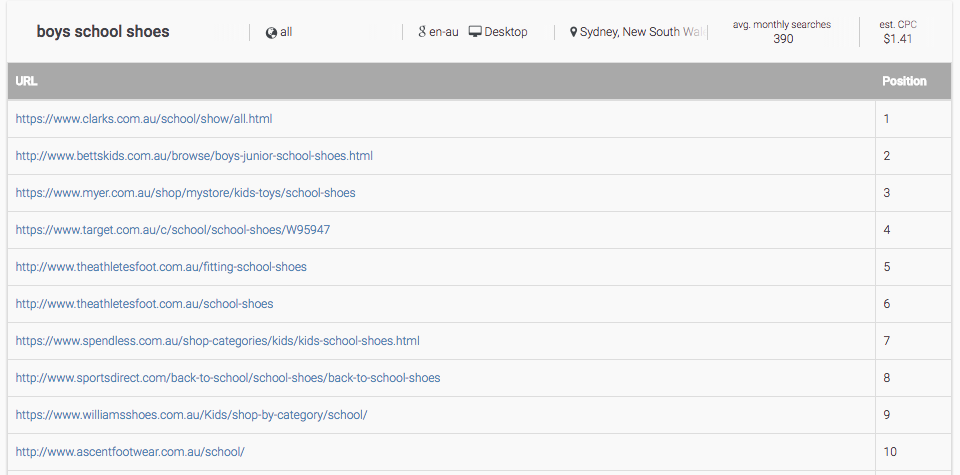Open the williamsshoes.com.au school link
960x475 pixels.
tap(191, 414)
